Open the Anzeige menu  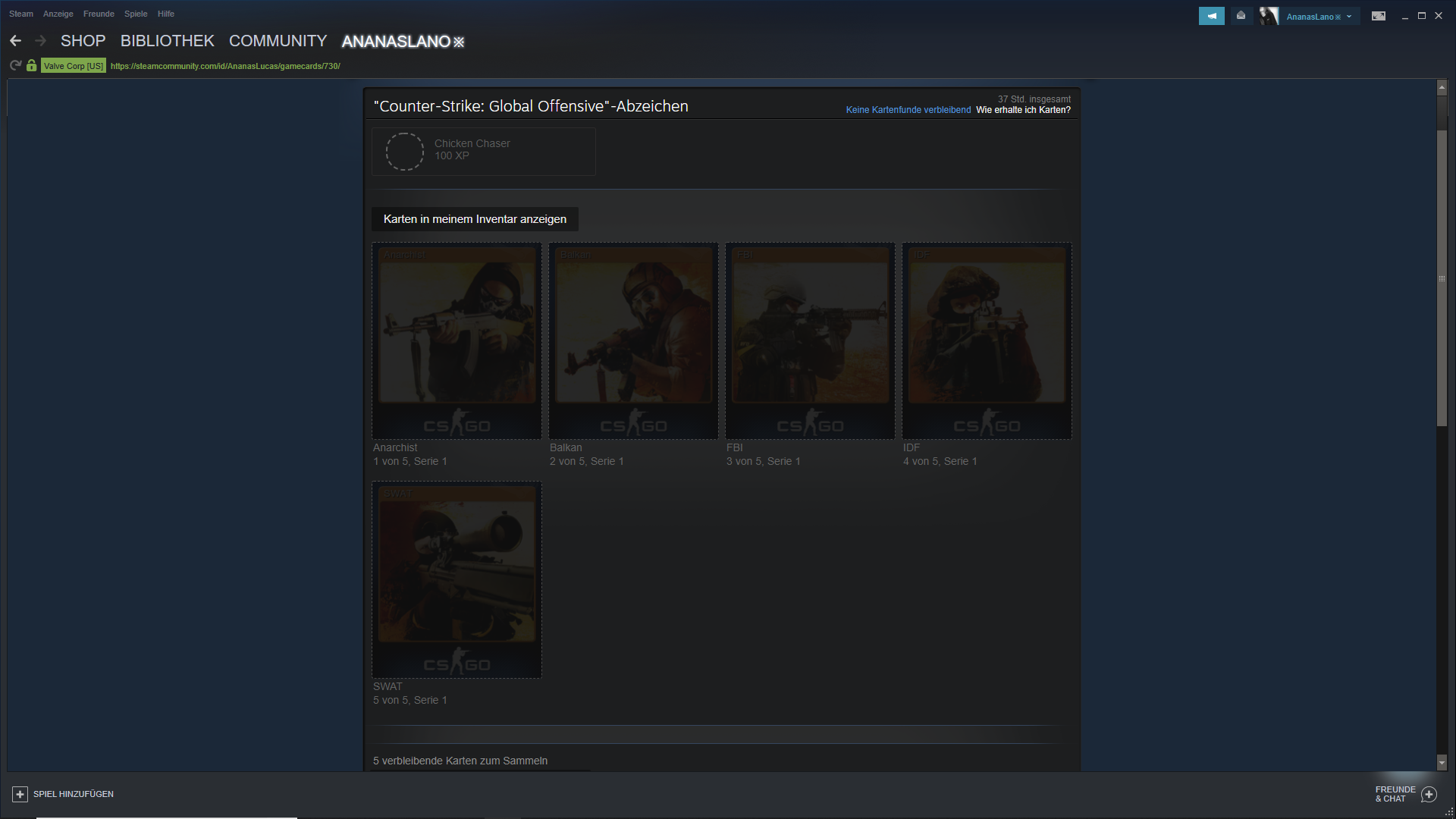tap(58, 14)
